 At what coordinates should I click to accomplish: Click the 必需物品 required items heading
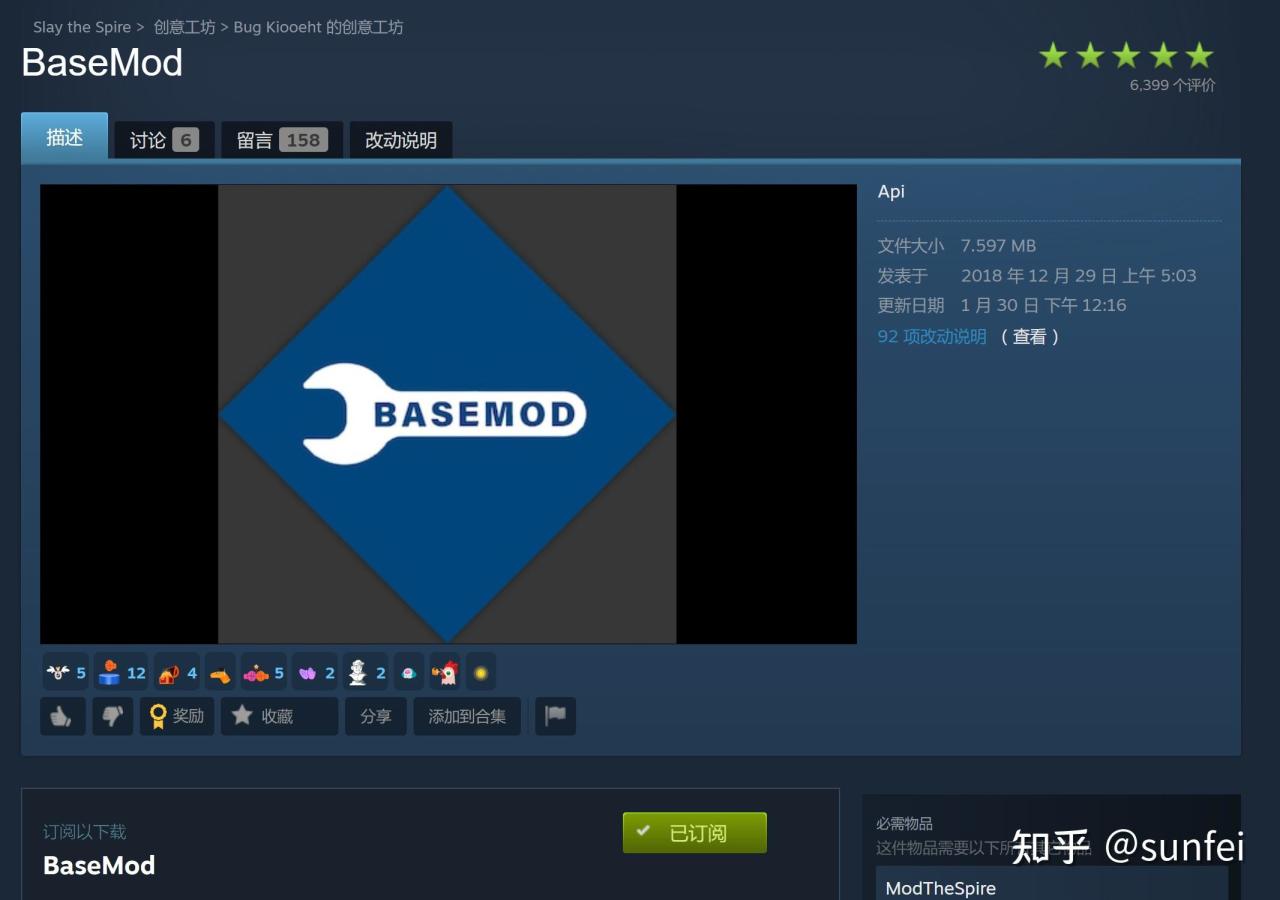pyautogui.click(x=904, y=823)
